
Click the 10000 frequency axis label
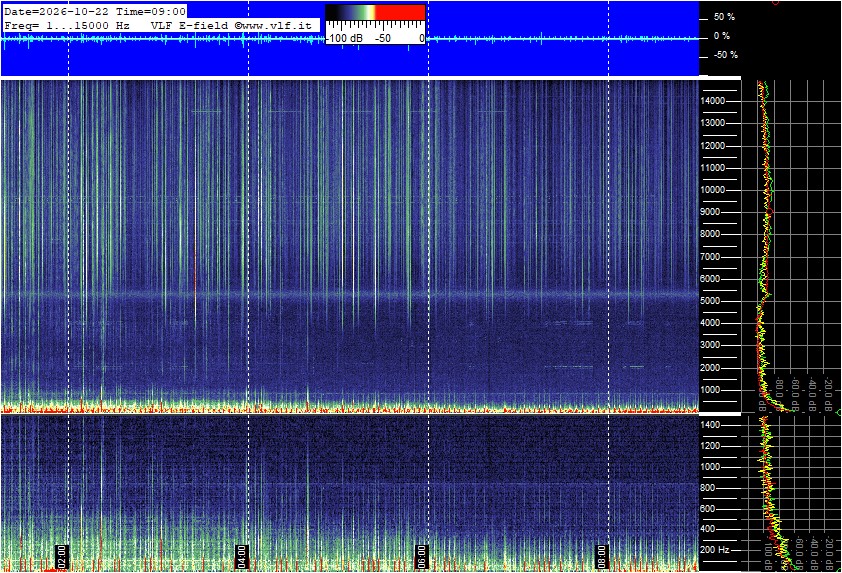713,190
